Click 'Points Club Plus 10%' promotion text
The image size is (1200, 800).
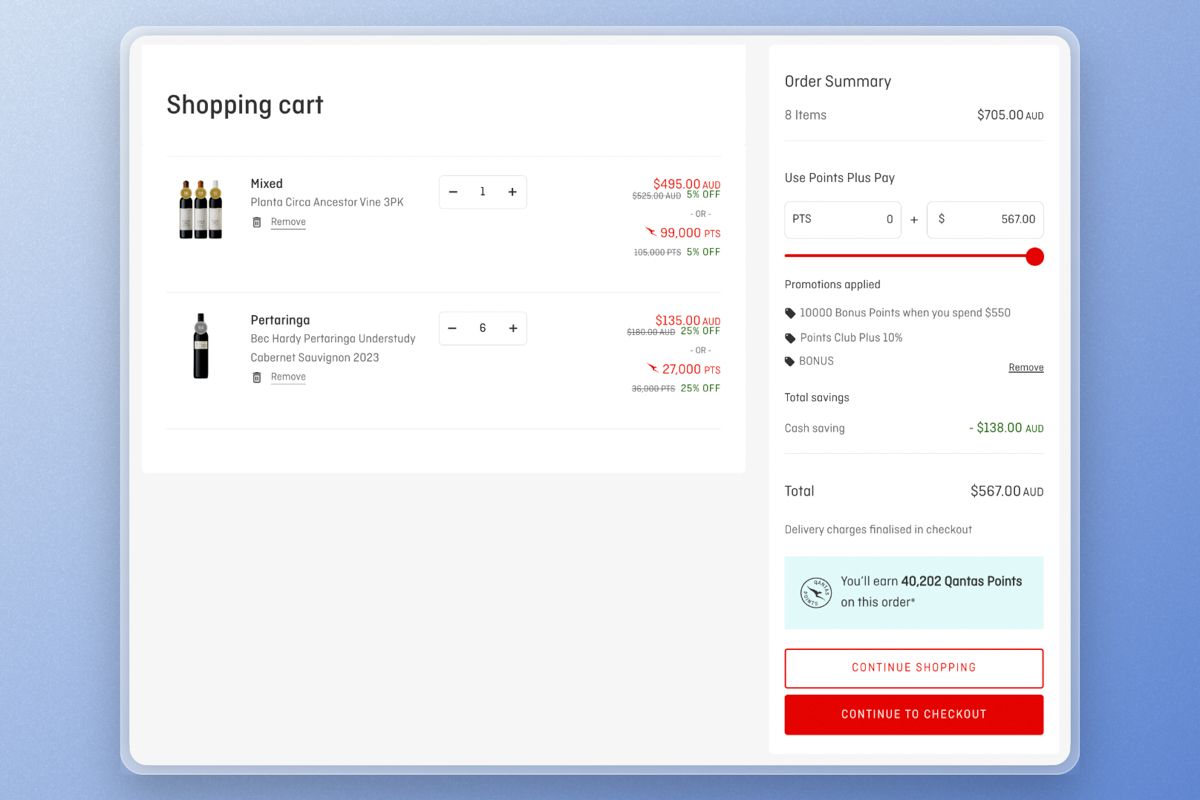click(x=851, y=338)
